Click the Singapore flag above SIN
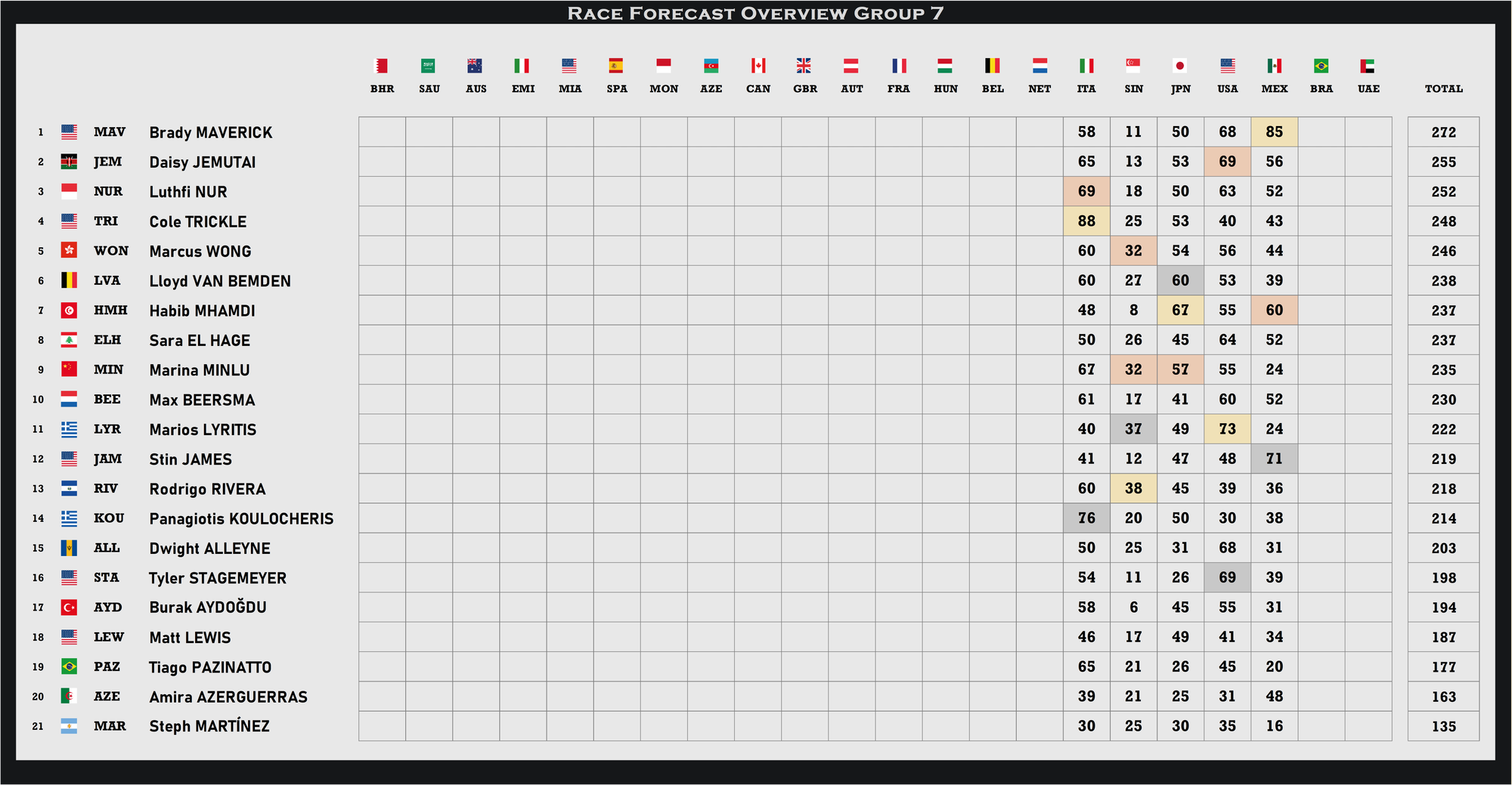The image size is (1512, 785). (1133, 66)
